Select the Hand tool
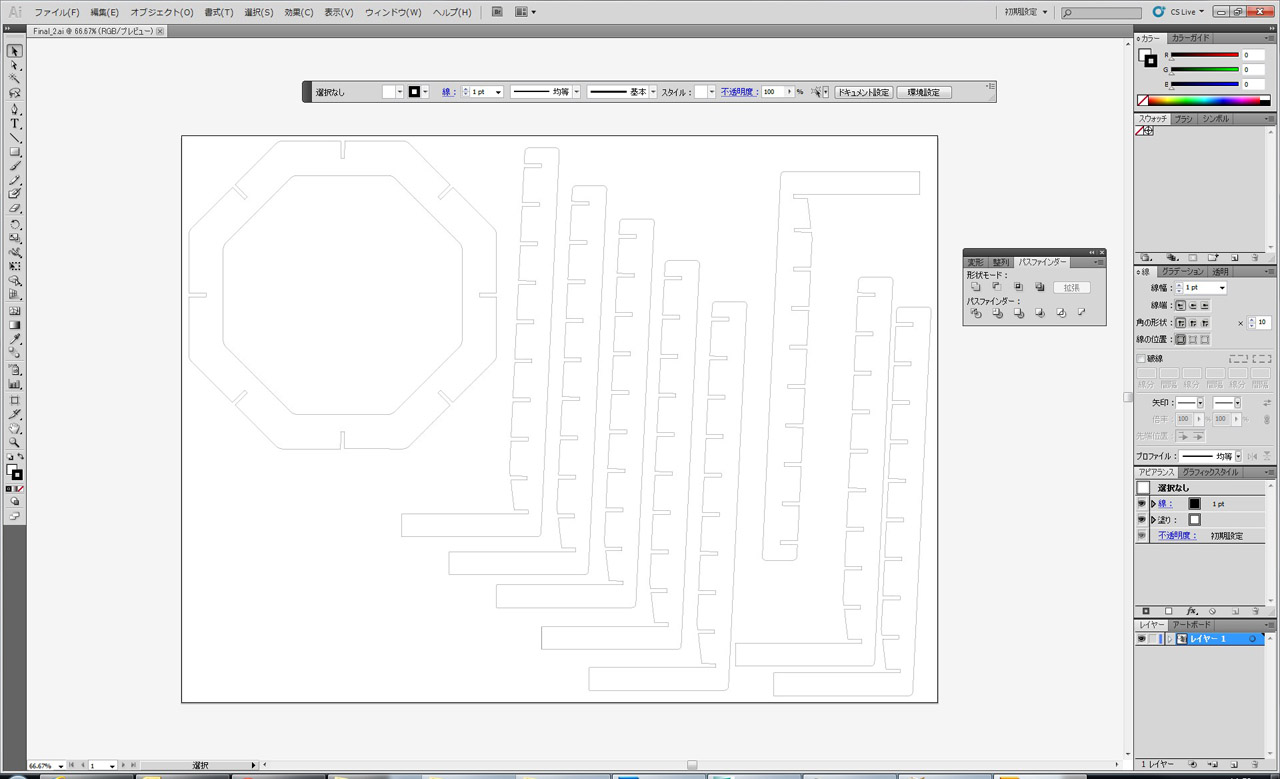The width and height of the screenshot is (1280, 779). 15,428
